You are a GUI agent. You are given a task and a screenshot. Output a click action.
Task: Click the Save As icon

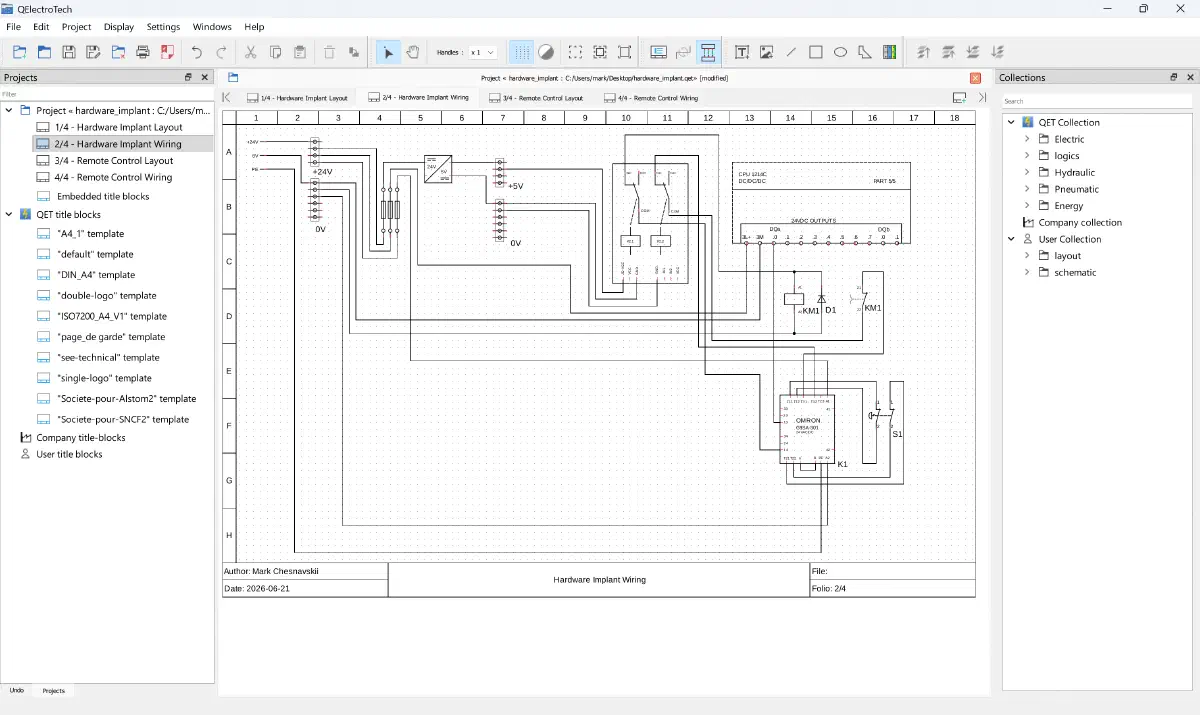point(93,52)
